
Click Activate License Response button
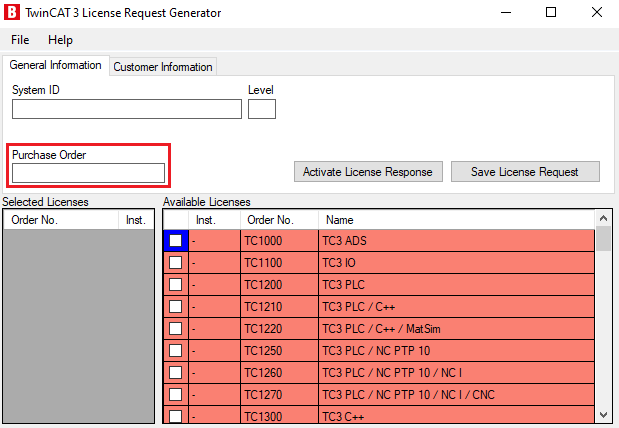pyautogui.click(x=368, y=172)
